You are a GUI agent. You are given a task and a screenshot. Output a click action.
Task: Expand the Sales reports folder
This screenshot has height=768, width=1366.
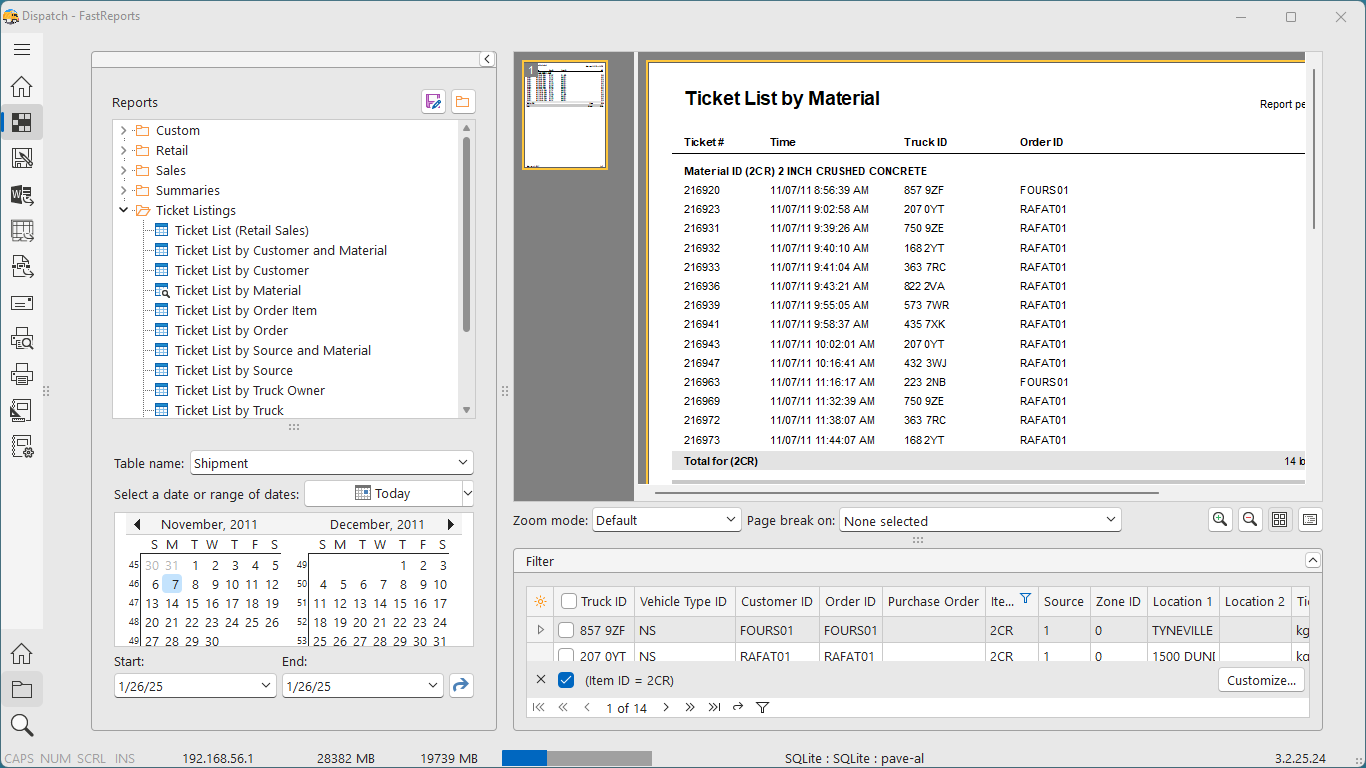coord(124,170)
